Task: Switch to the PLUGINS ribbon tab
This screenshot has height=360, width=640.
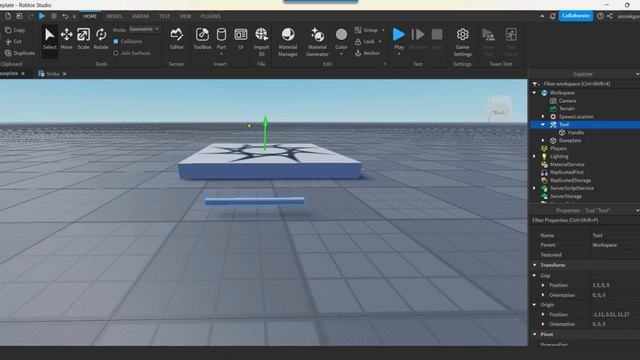Action: [x=211, y=16]
